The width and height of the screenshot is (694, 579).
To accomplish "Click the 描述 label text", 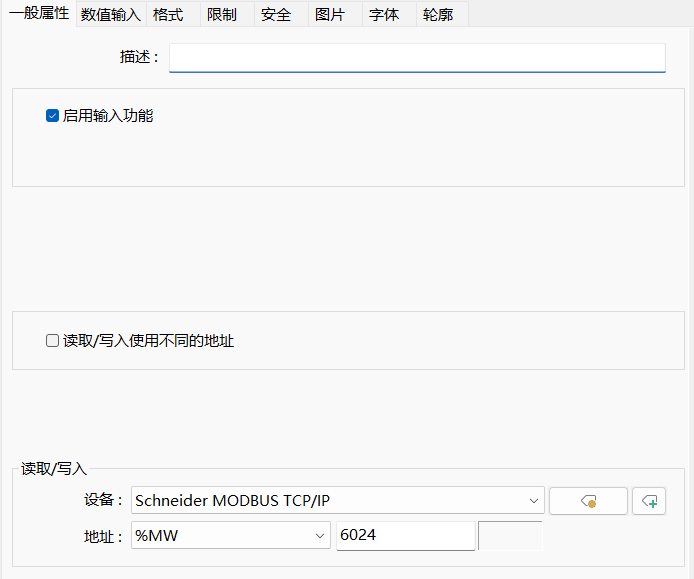I will [x=139, y=57].
